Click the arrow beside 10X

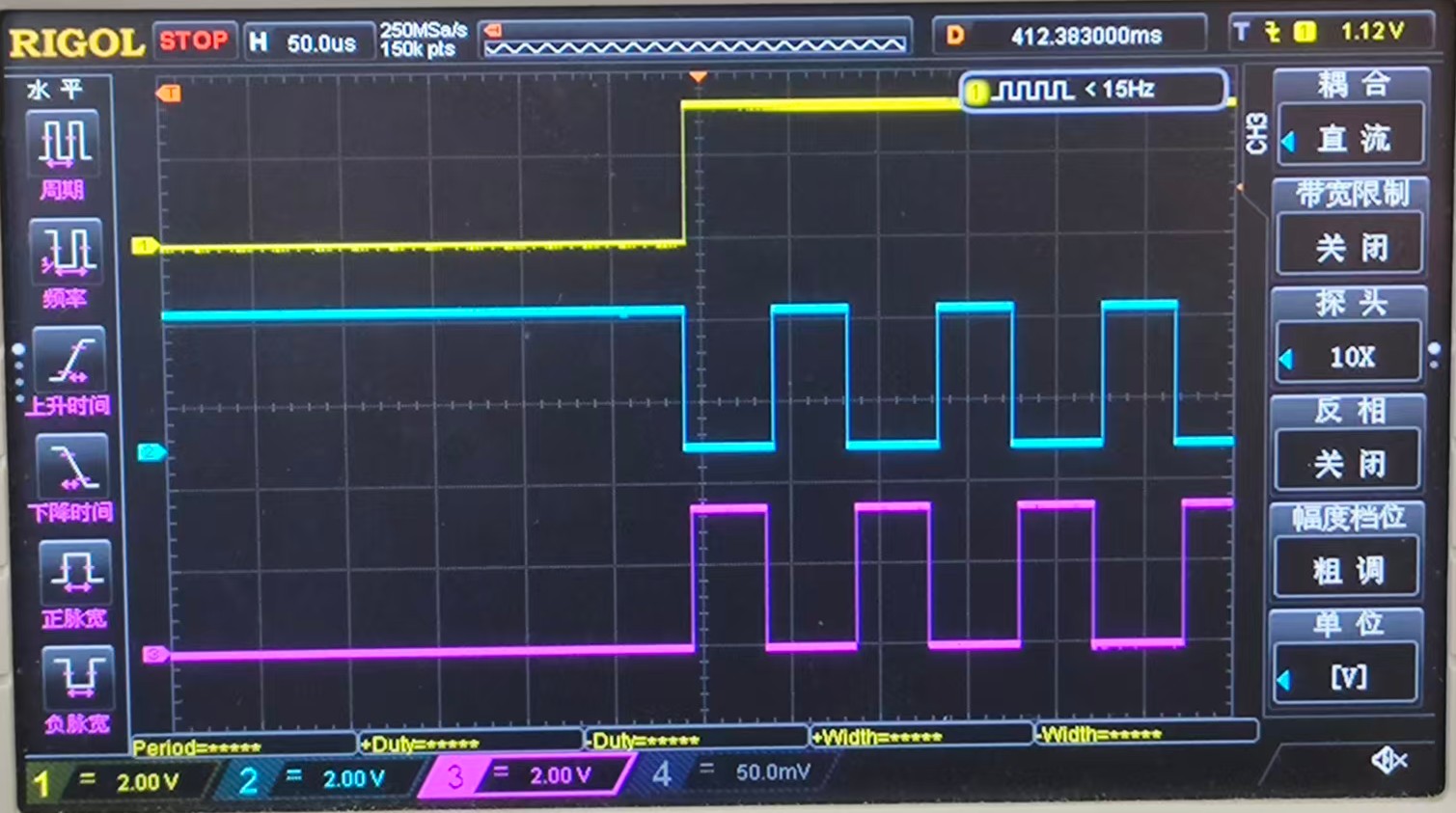(1286, 360)
